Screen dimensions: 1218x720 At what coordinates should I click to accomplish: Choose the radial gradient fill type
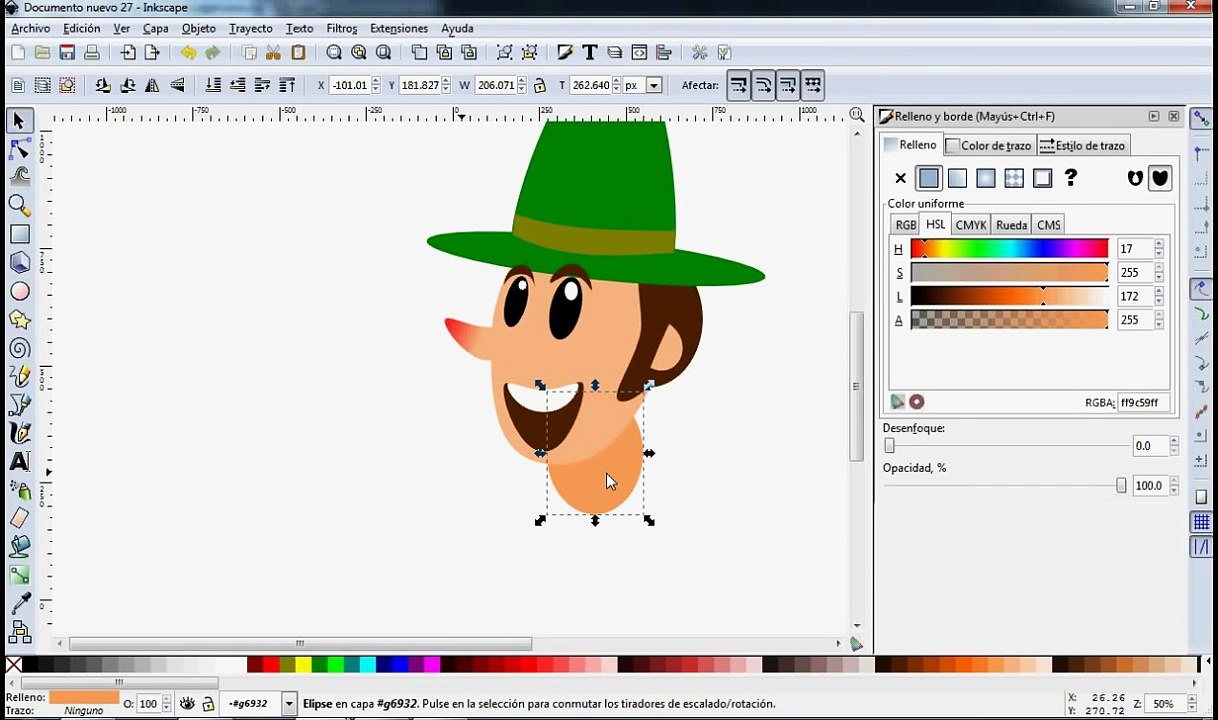985,178
